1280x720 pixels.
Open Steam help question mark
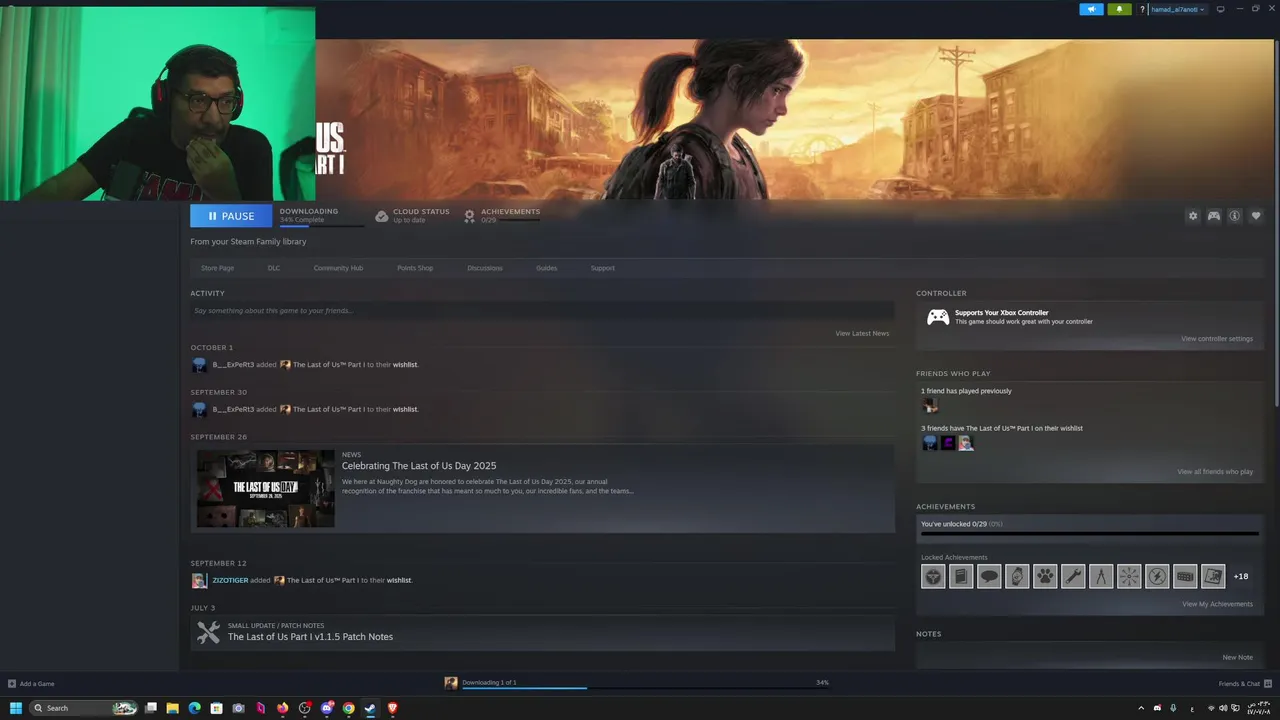click(1142, 9)
